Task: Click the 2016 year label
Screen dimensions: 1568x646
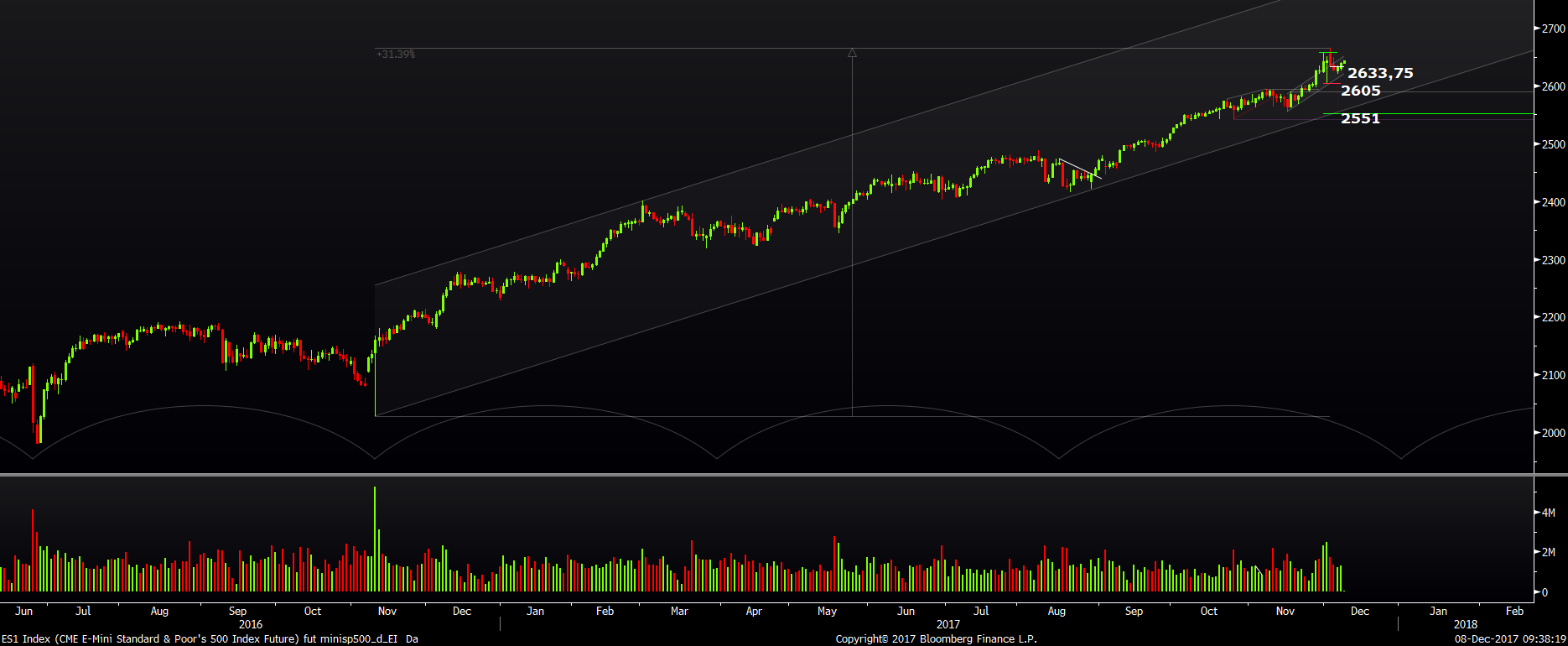Action: (x=251, y=624)
